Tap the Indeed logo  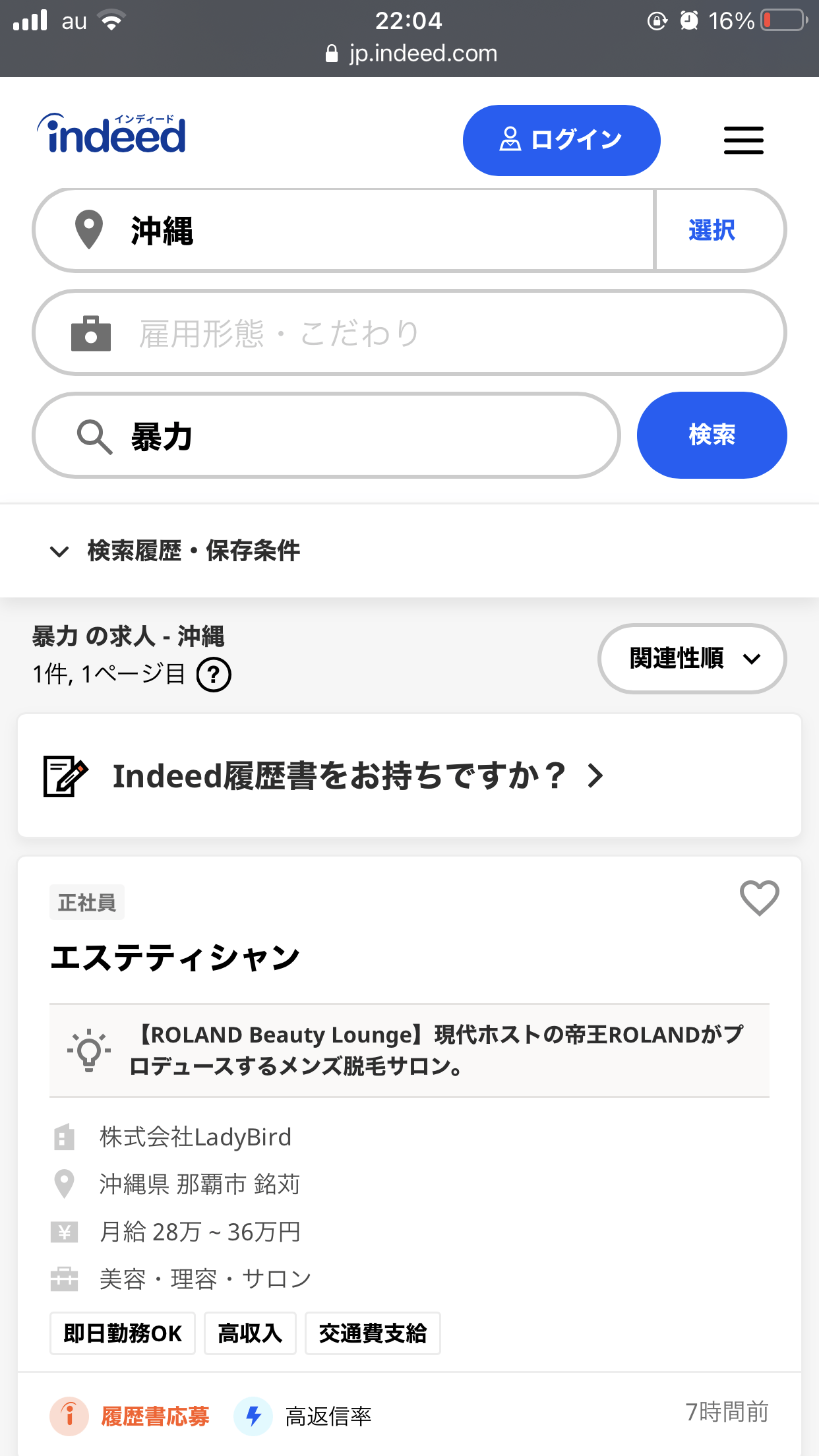tap(112, 134)
